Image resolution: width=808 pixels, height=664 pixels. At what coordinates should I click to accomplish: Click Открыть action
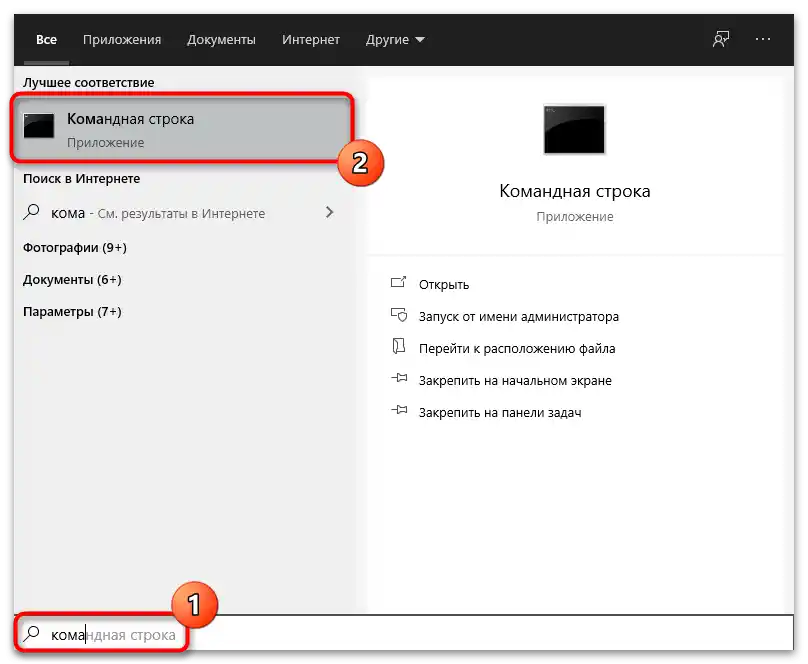[444, 285]
